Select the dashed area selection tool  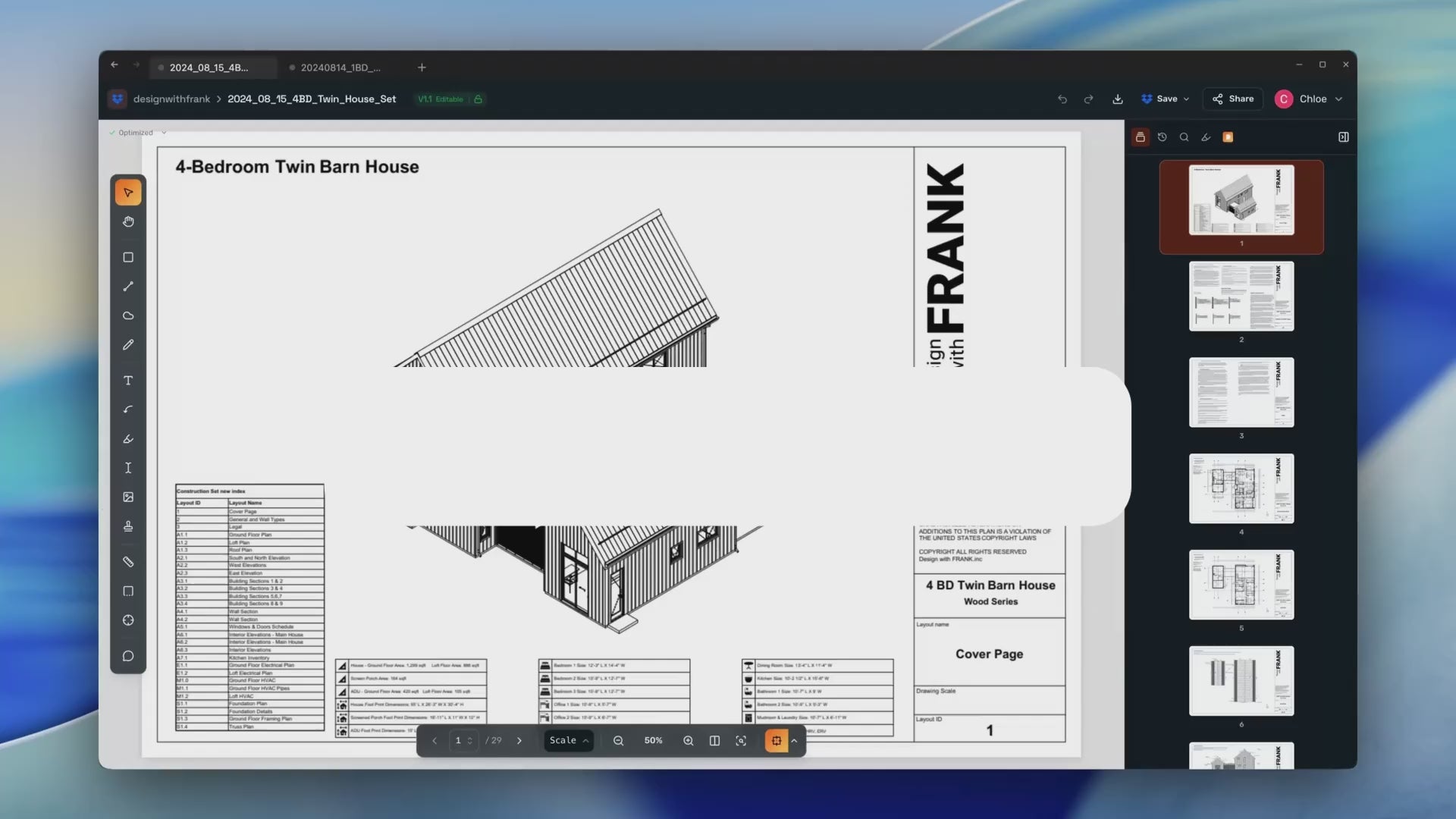[128, 591]
